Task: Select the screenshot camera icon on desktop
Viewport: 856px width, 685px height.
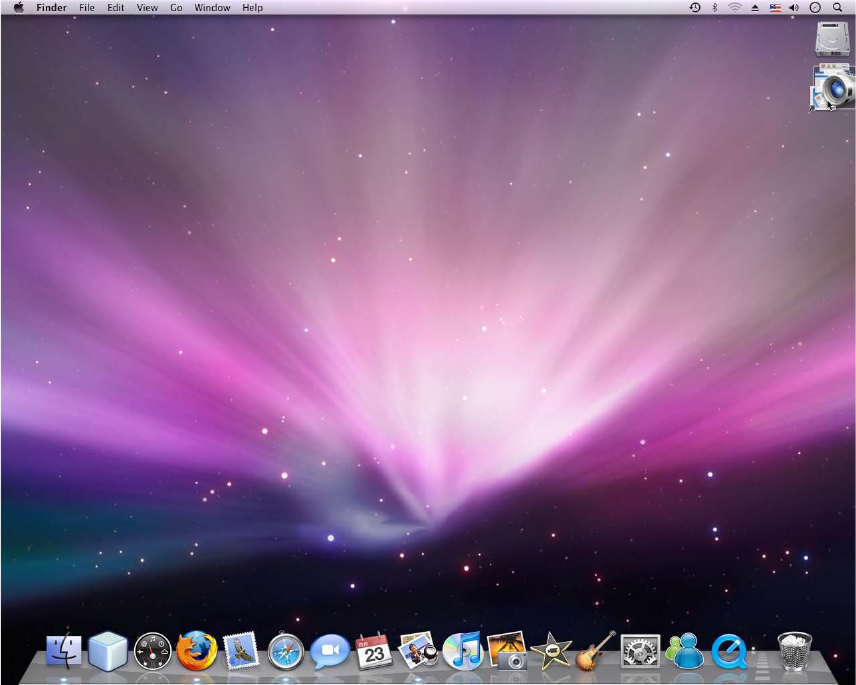Action: point(832,87)
